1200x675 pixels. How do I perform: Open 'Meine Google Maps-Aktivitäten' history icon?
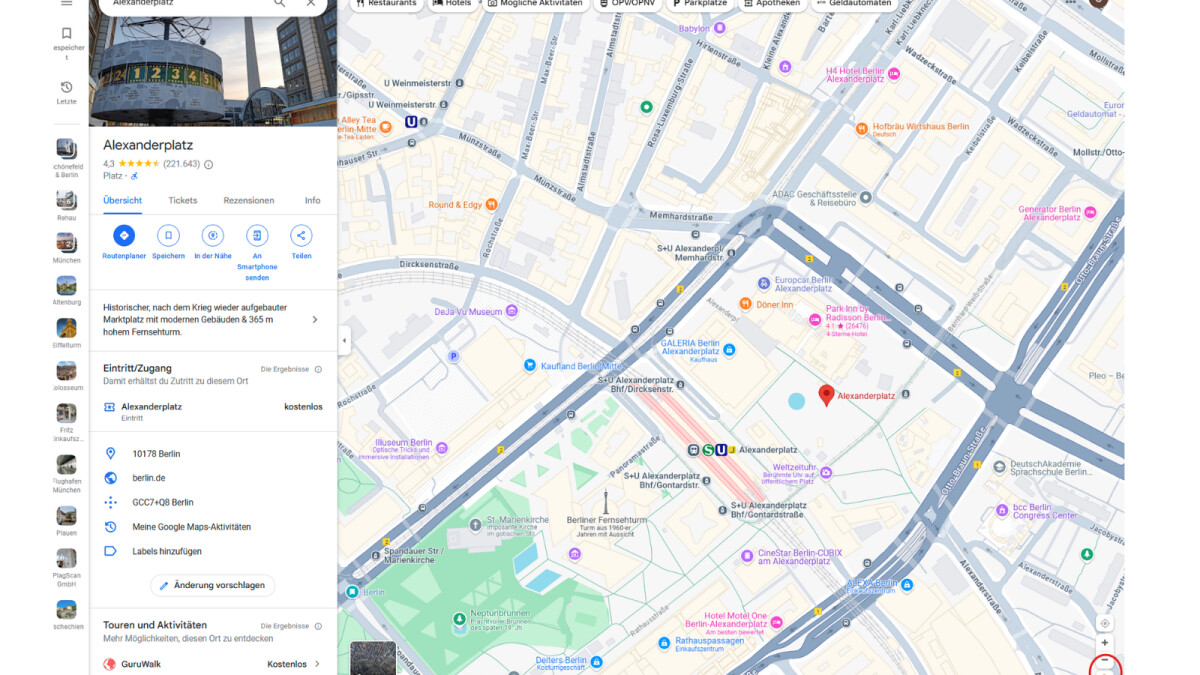click(110, 526)
